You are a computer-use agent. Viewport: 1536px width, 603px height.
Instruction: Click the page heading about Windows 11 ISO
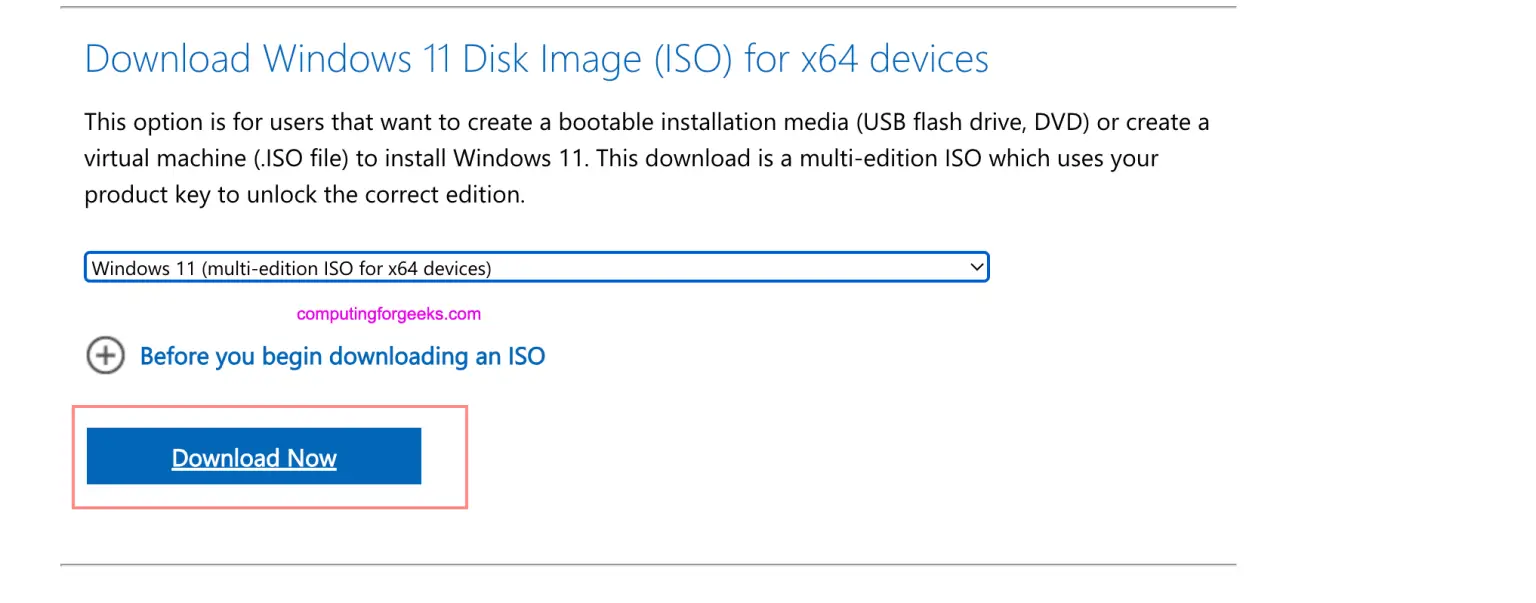tap(537, 59)
